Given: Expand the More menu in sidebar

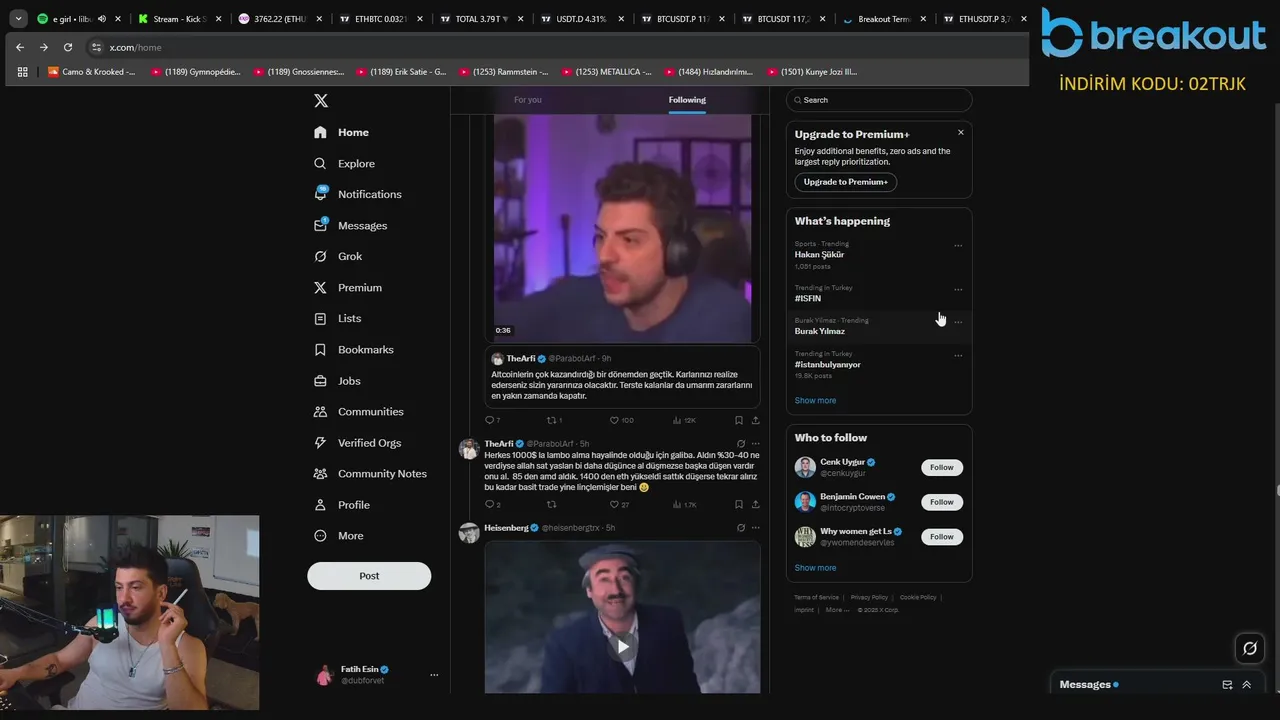Looking at the screenshot, I should point(338,536).
